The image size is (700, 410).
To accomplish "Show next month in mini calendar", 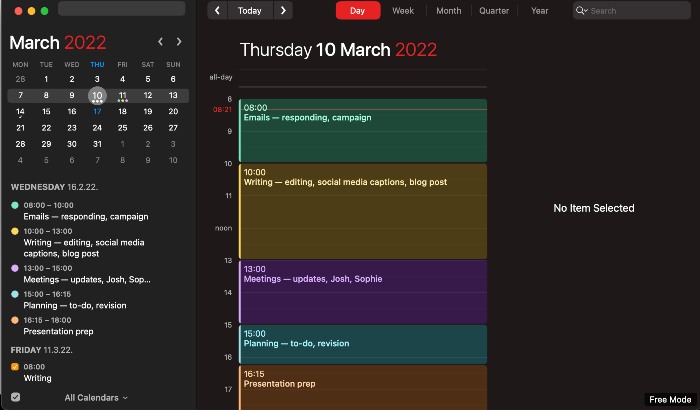I will (x=179, y=42).
